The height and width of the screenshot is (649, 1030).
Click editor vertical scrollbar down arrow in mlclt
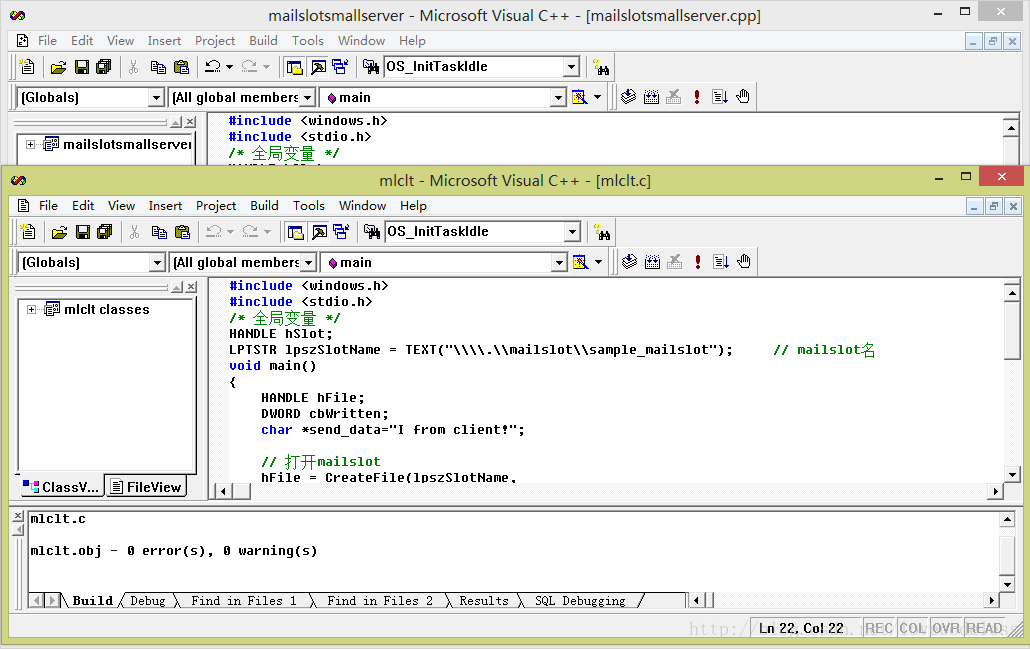1012,474
